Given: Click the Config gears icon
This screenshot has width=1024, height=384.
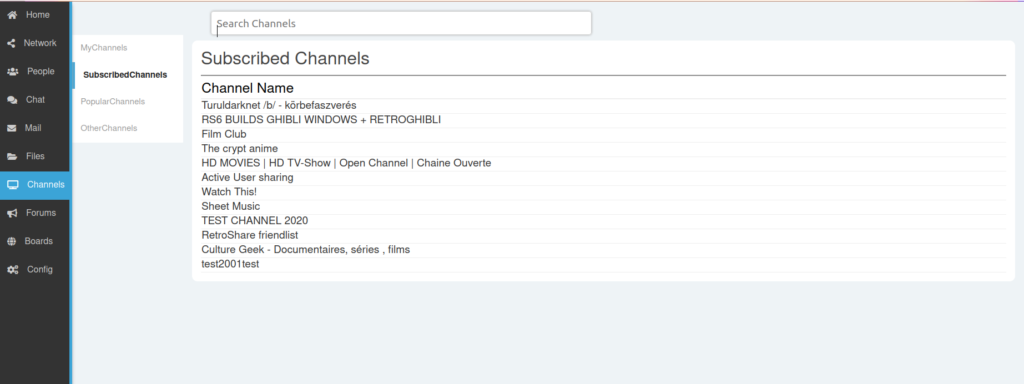Looking at the screenshot, I should [12, 270].
